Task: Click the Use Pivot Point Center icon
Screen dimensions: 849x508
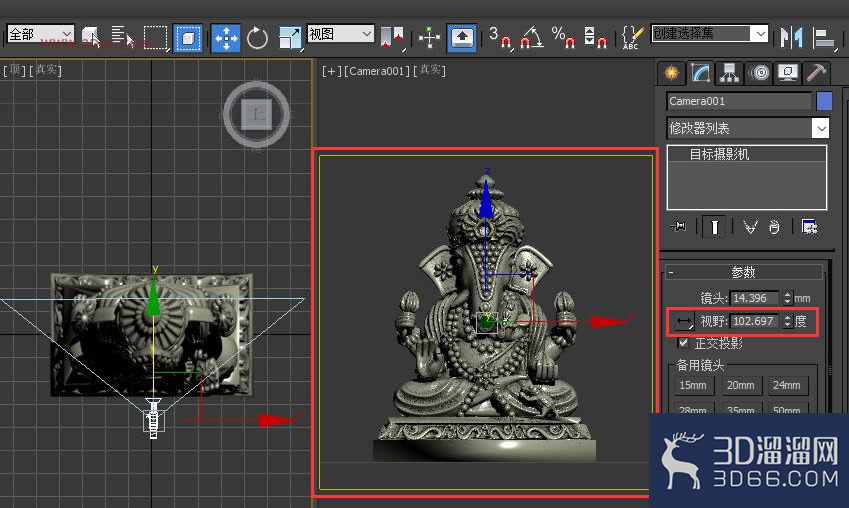Action: pyautogui.click(x=393, y=38)
